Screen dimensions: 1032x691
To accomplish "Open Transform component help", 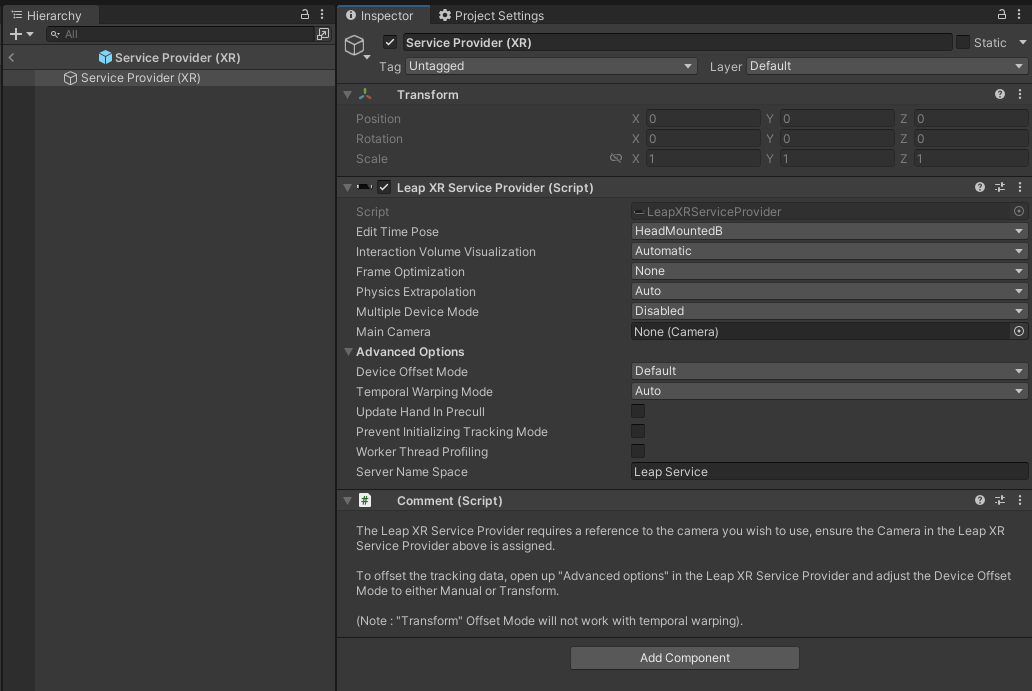I will coord(1000,94).
